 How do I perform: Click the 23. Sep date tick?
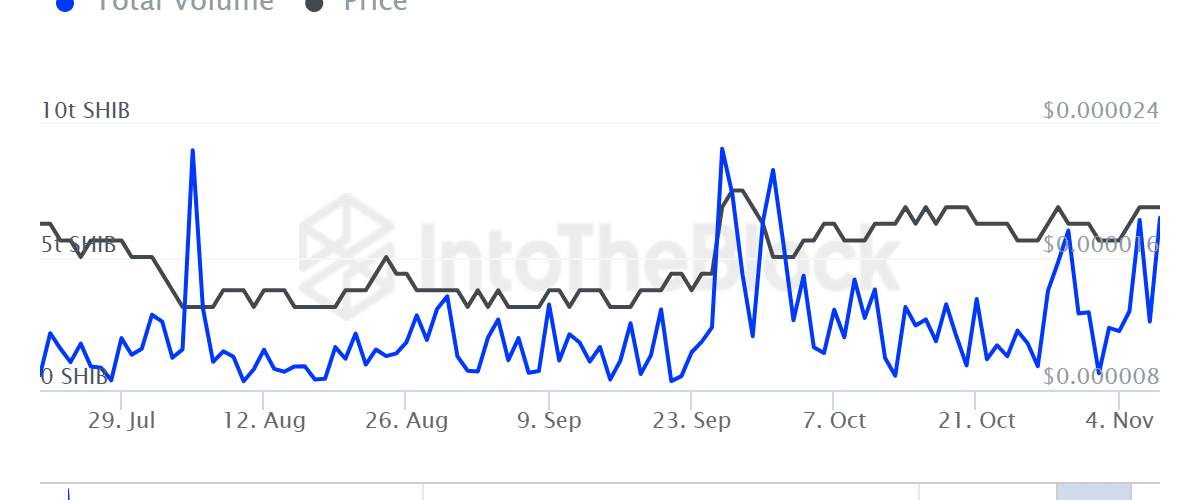click(689, 421)
